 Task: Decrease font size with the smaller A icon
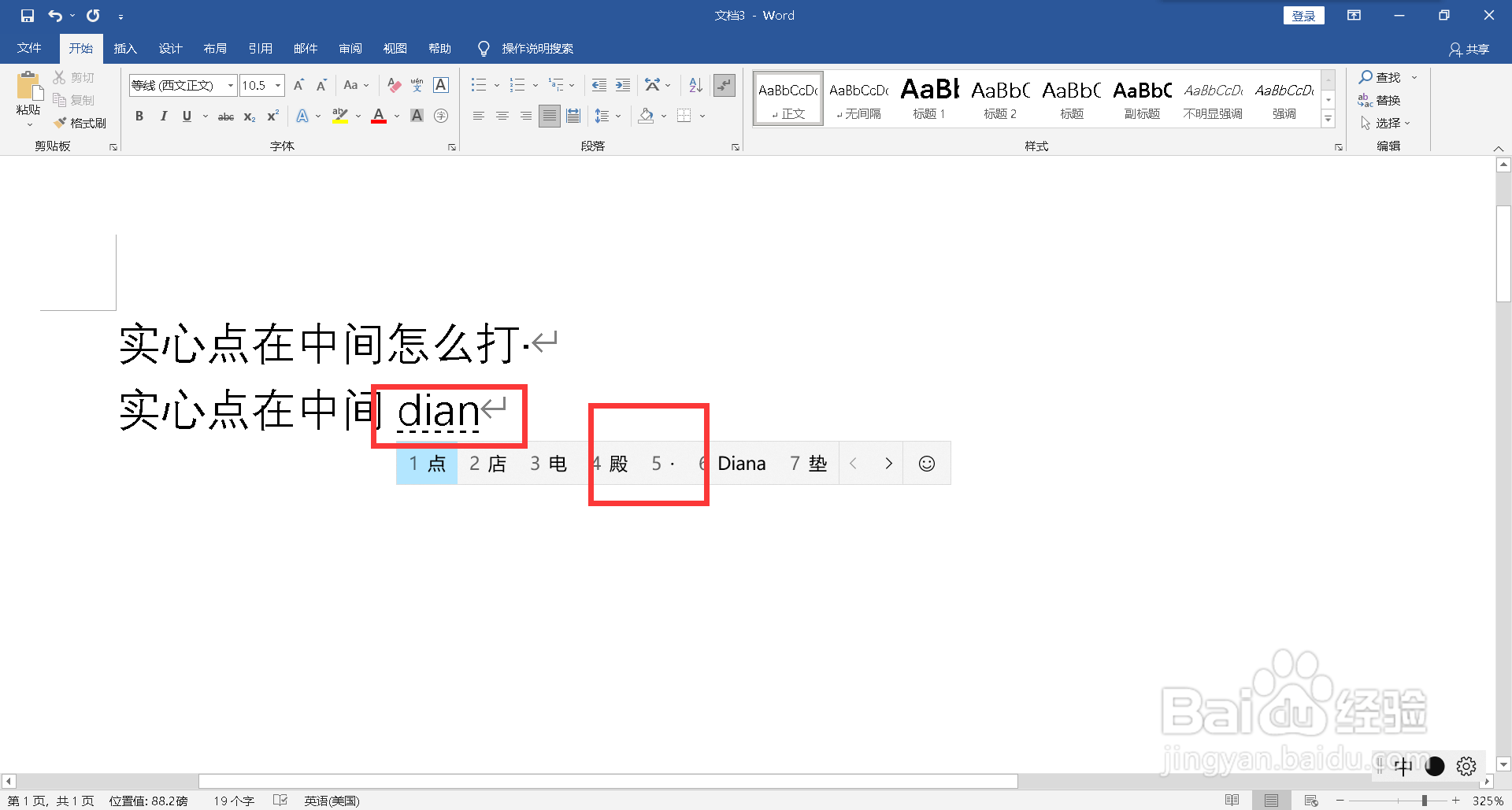[x=321, y=85]
